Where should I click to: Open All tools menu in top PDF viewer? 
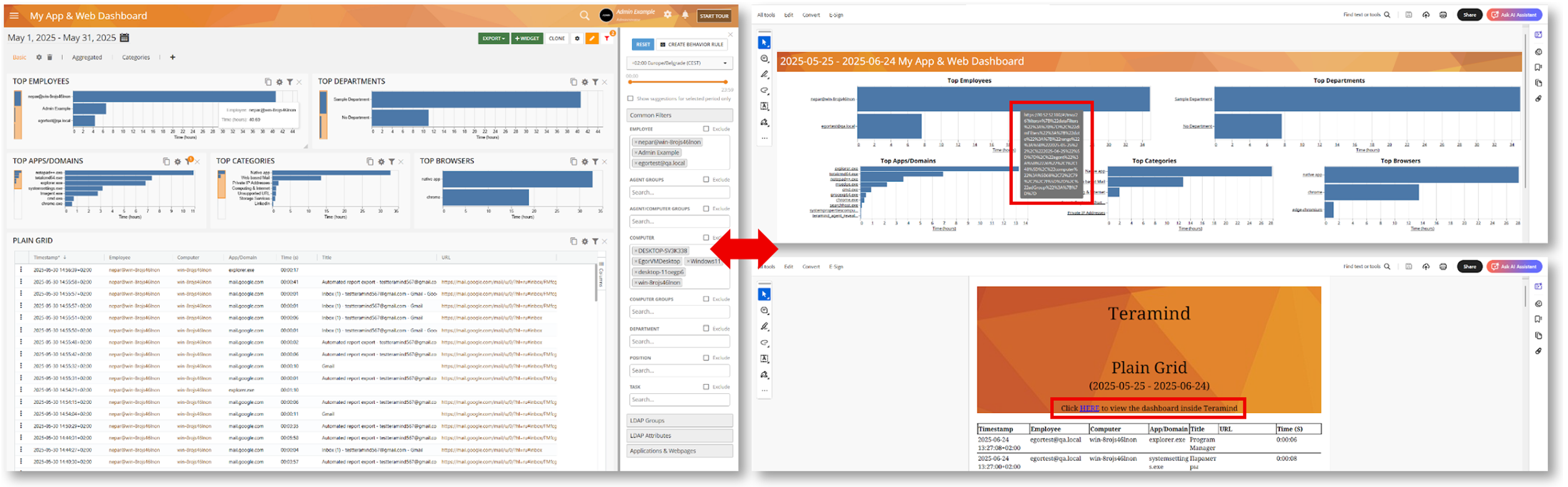766,15
